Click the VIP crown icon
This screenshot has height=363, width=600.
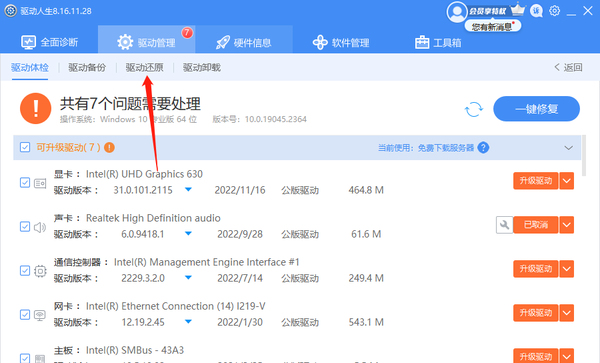tap(518, 9)
